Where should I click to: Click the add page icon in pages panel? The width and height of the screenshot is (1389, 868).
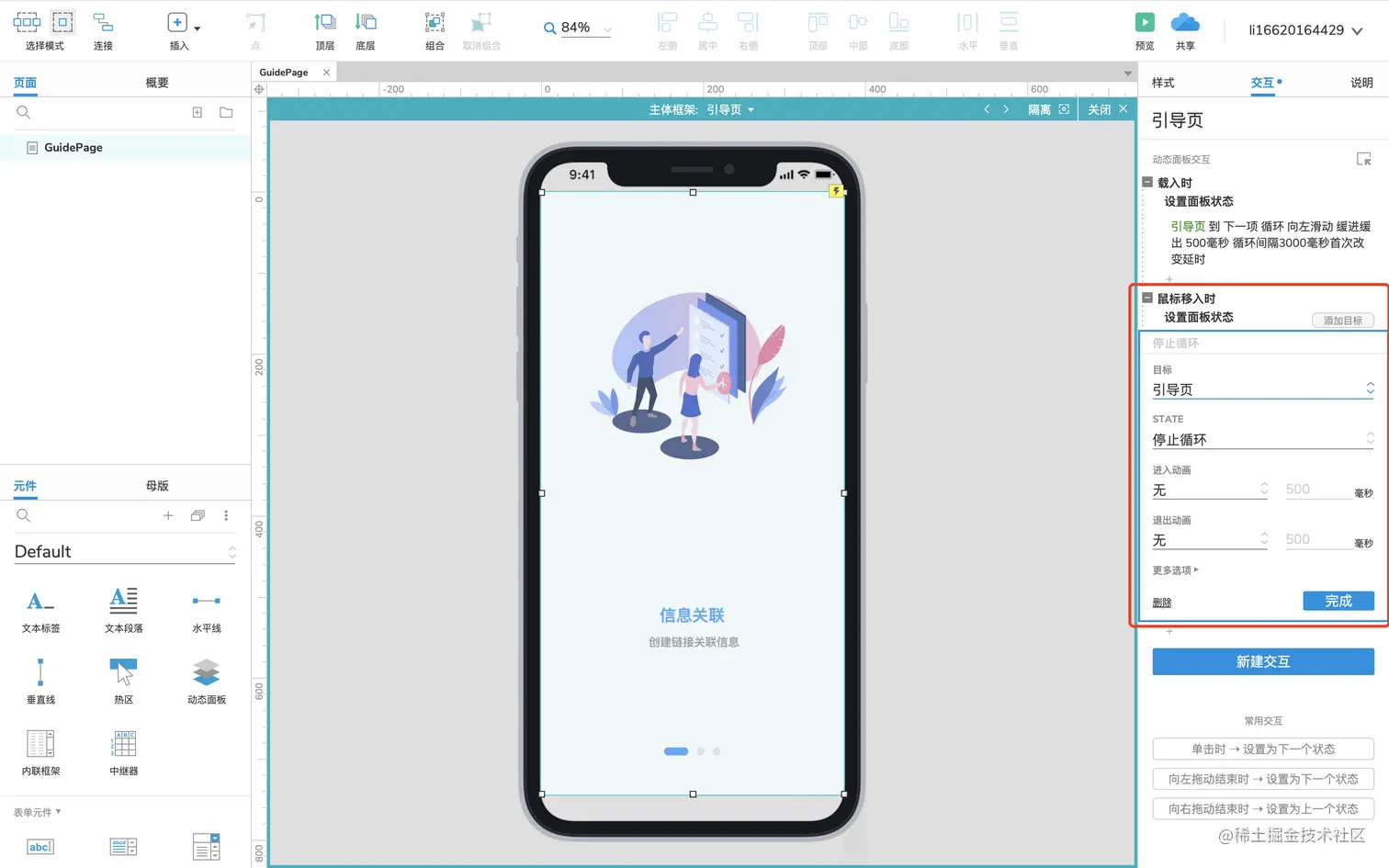(x=197, y=112)
